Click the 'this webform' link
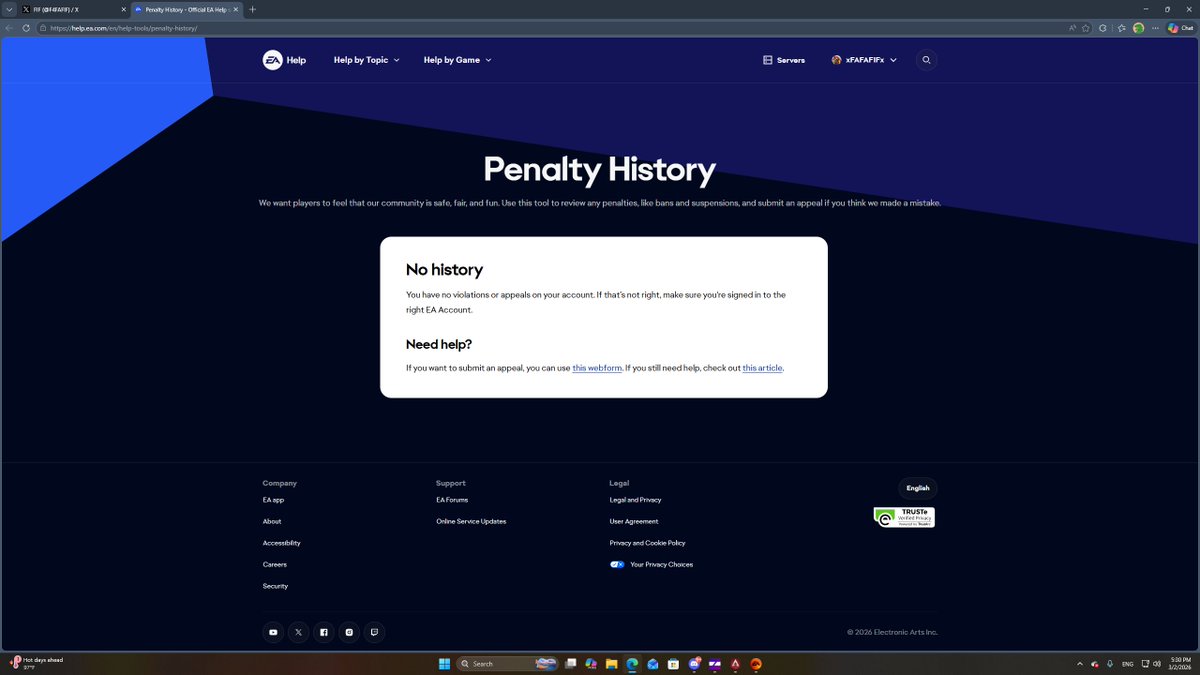Image resolution: width=1200 pixels, height=675 pixels. click(597, 368)
